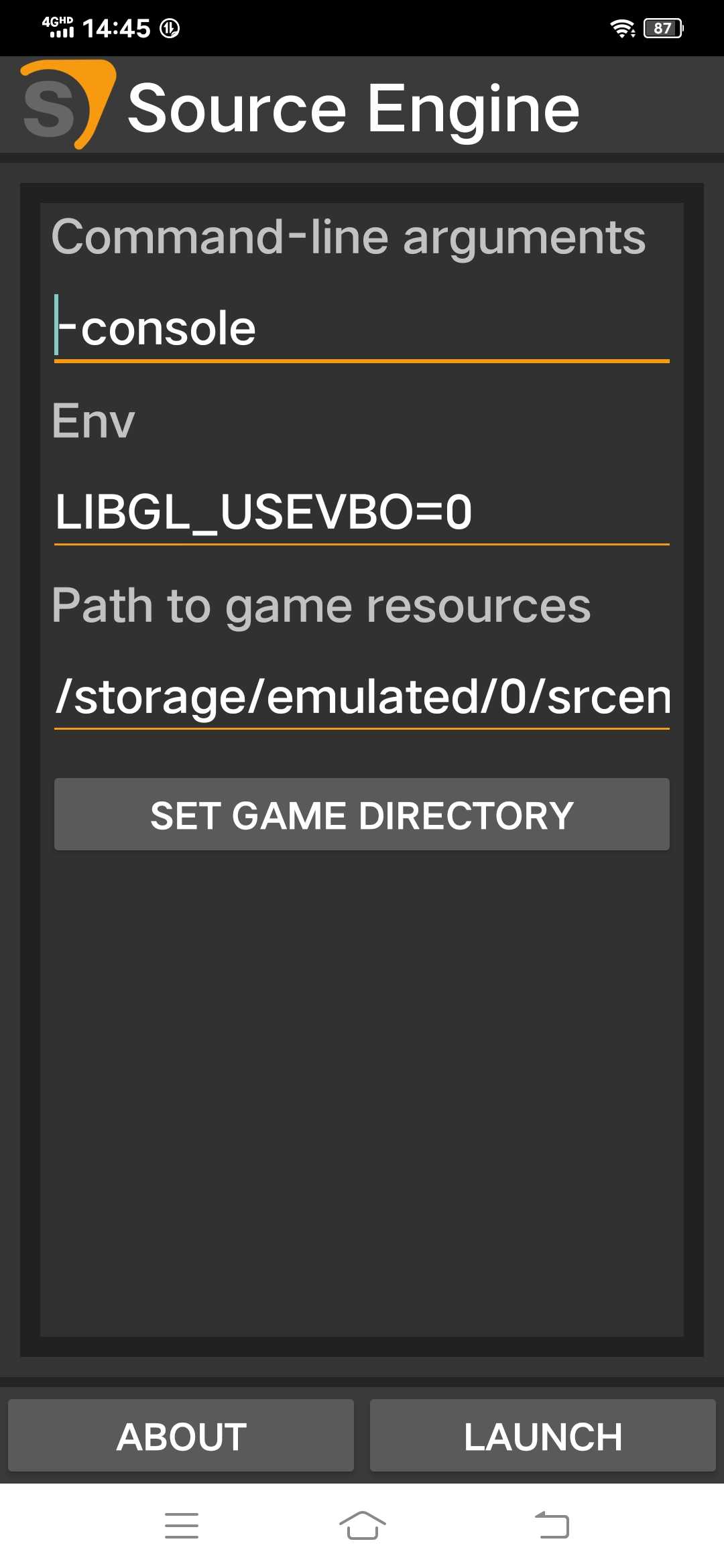Image resolution: width=724 pixels, height=1568 pixels.
Task: Tap the empty panel below Set Game Directory
Action: coord(362,1092)
